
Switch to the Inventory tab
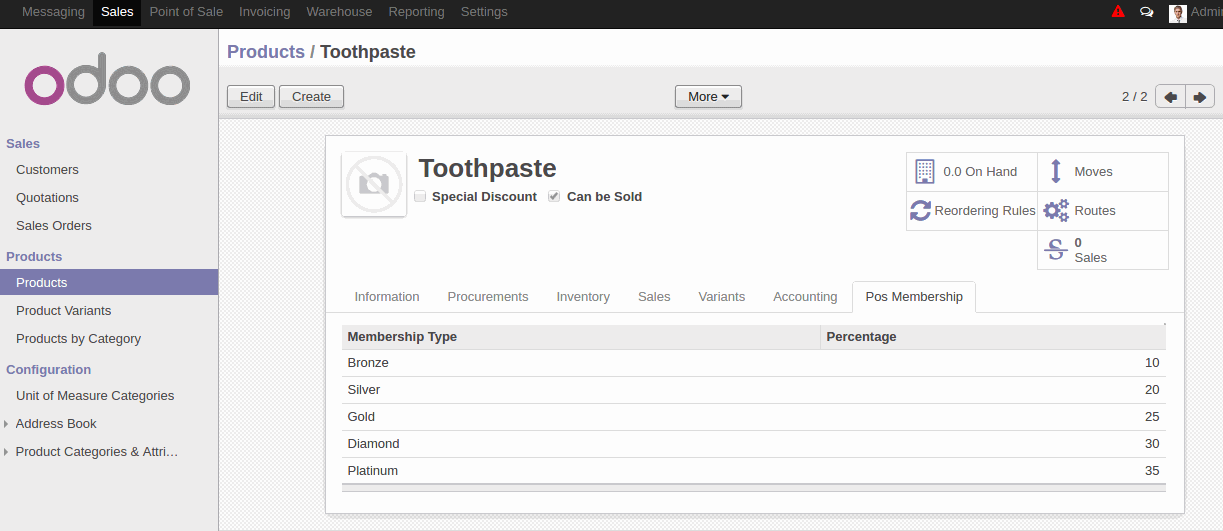point(583,297)
